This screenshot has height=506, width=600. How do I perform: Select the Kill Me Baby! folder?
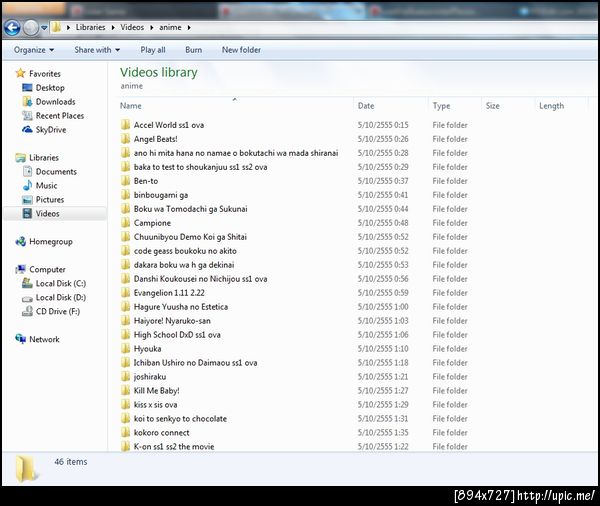point(156,391)
